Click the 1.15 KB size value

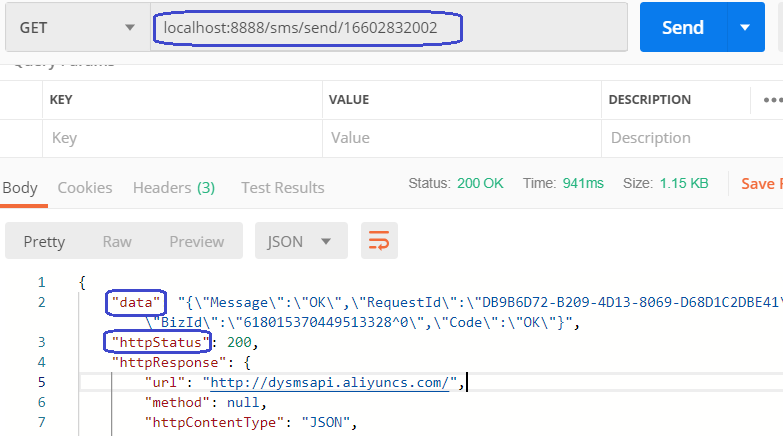(x=684, y=183)
